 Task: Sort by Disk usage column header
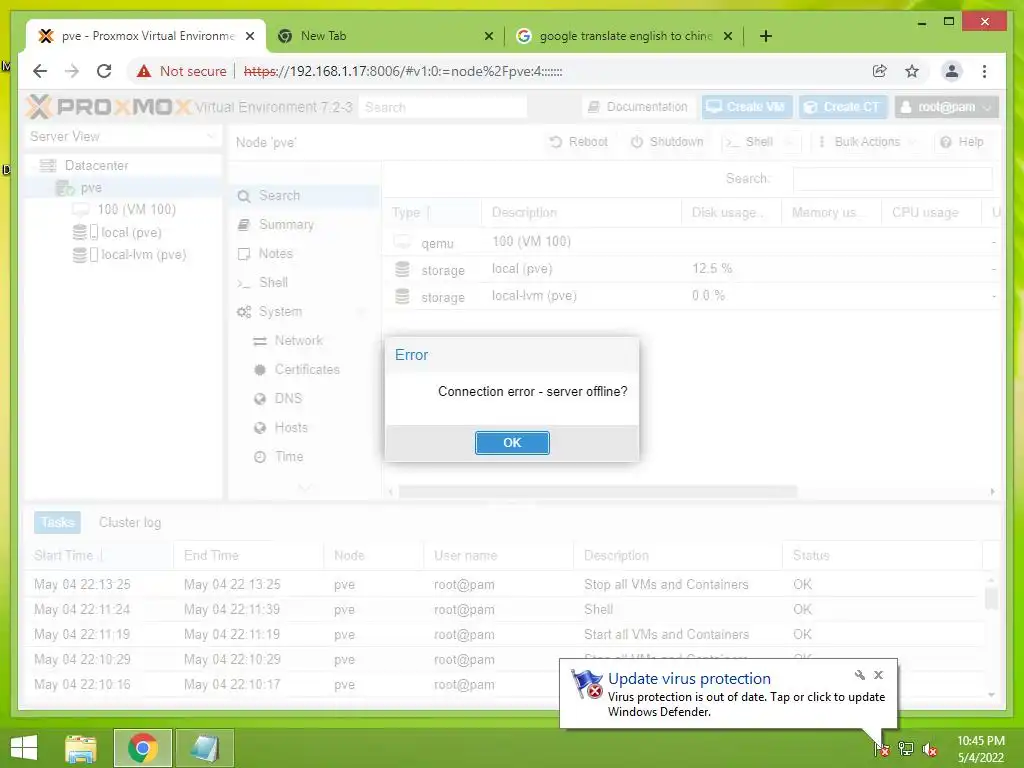tap(731, 212)
